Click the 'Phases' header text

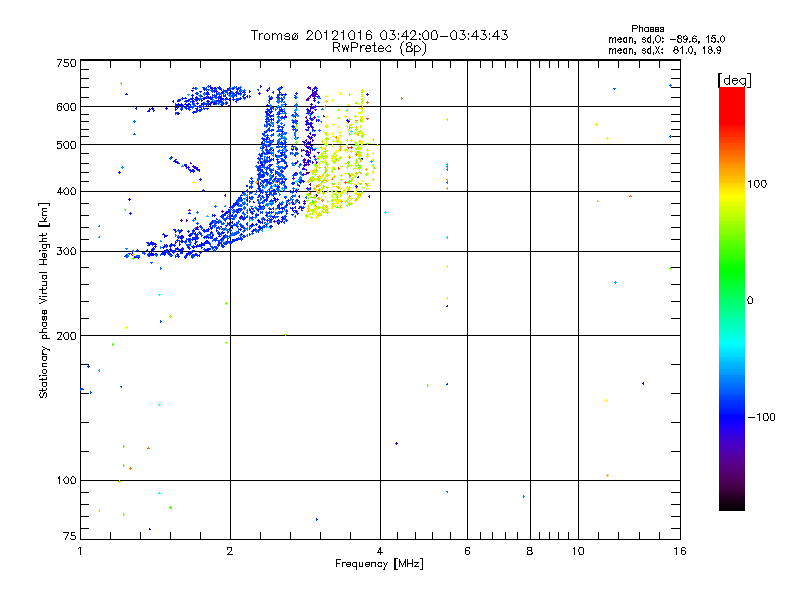point(647,29)
